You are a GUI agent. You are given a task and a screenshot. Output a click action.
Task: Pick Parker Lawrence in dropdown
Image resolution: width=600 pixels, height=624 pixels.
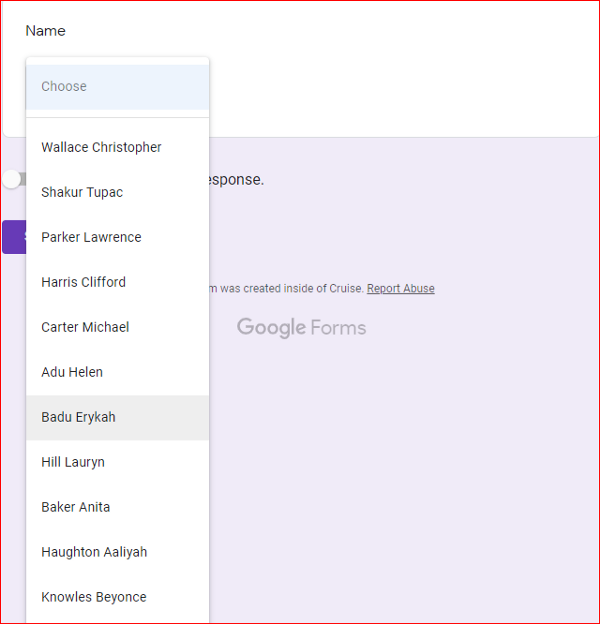click(117, 237)
